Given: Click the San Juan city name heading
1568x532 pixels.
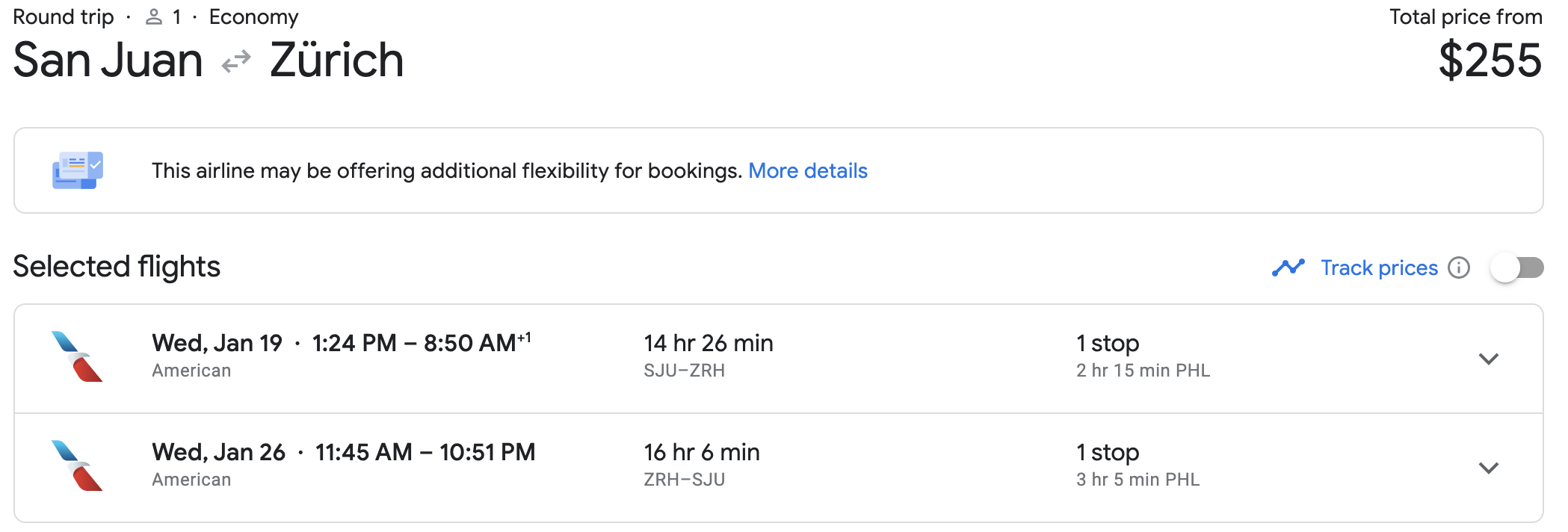Looking at the screenshot, I should point(107,60).
